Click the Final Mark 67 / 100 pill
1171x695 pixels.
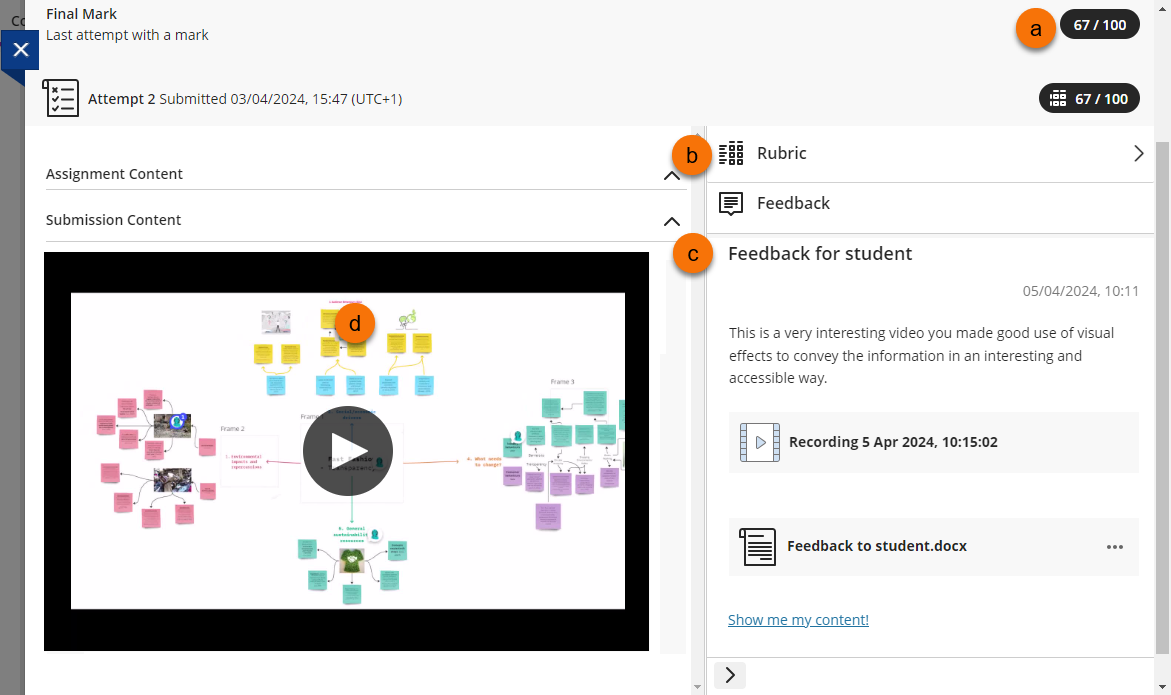click(x=1099, y=25)
